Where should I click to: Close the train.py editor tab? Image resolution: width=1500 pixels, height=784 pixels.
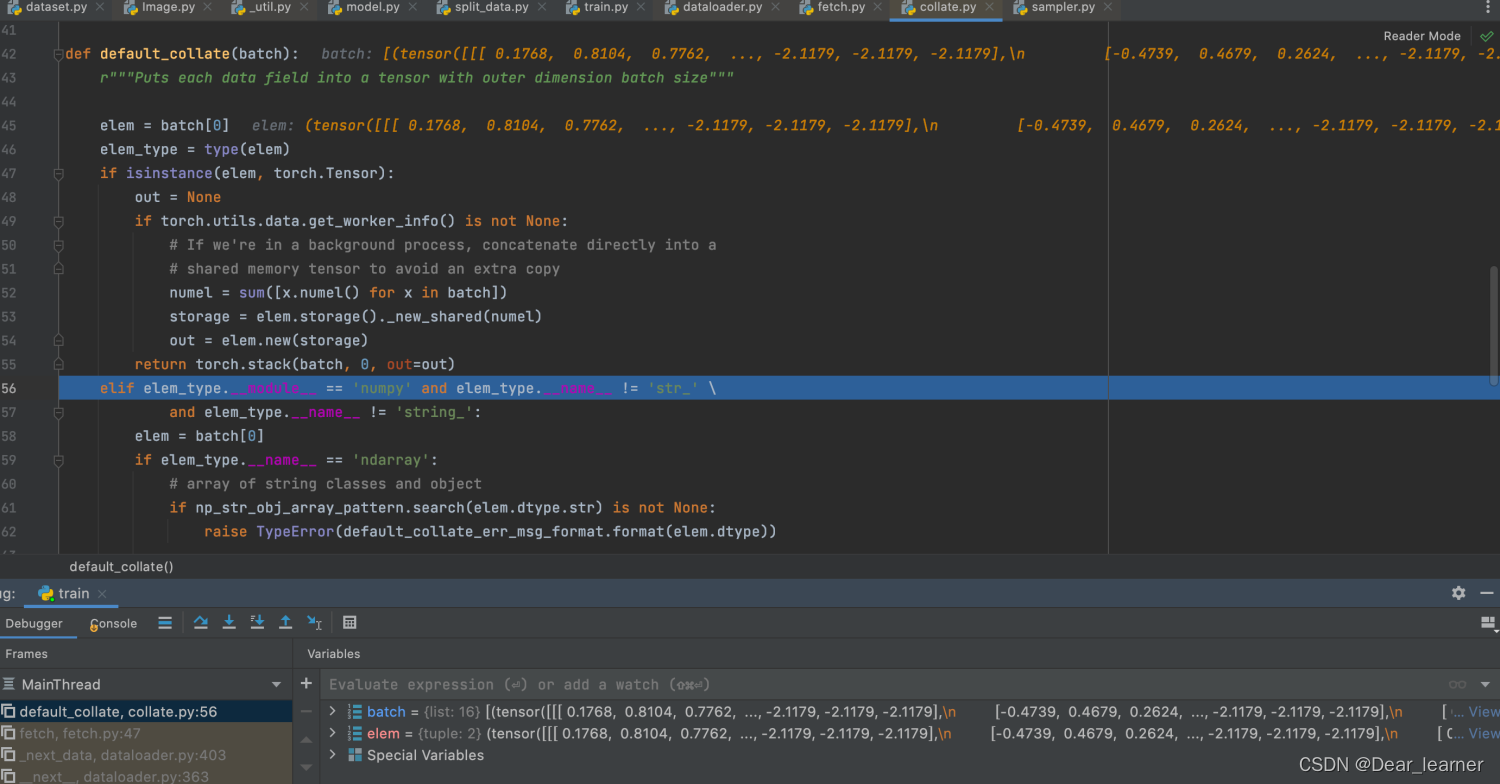(x=641, y=7)
